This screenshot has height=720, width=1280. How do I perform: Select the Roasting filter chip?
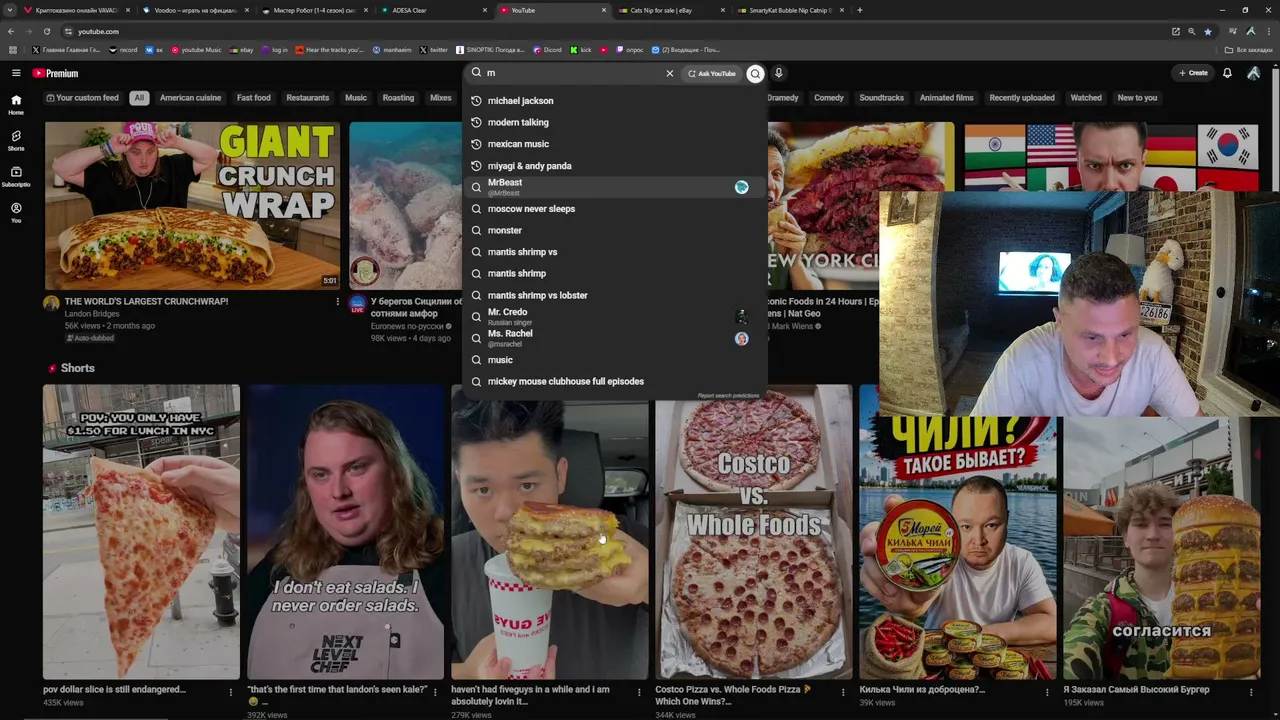(x=398, y=98)
